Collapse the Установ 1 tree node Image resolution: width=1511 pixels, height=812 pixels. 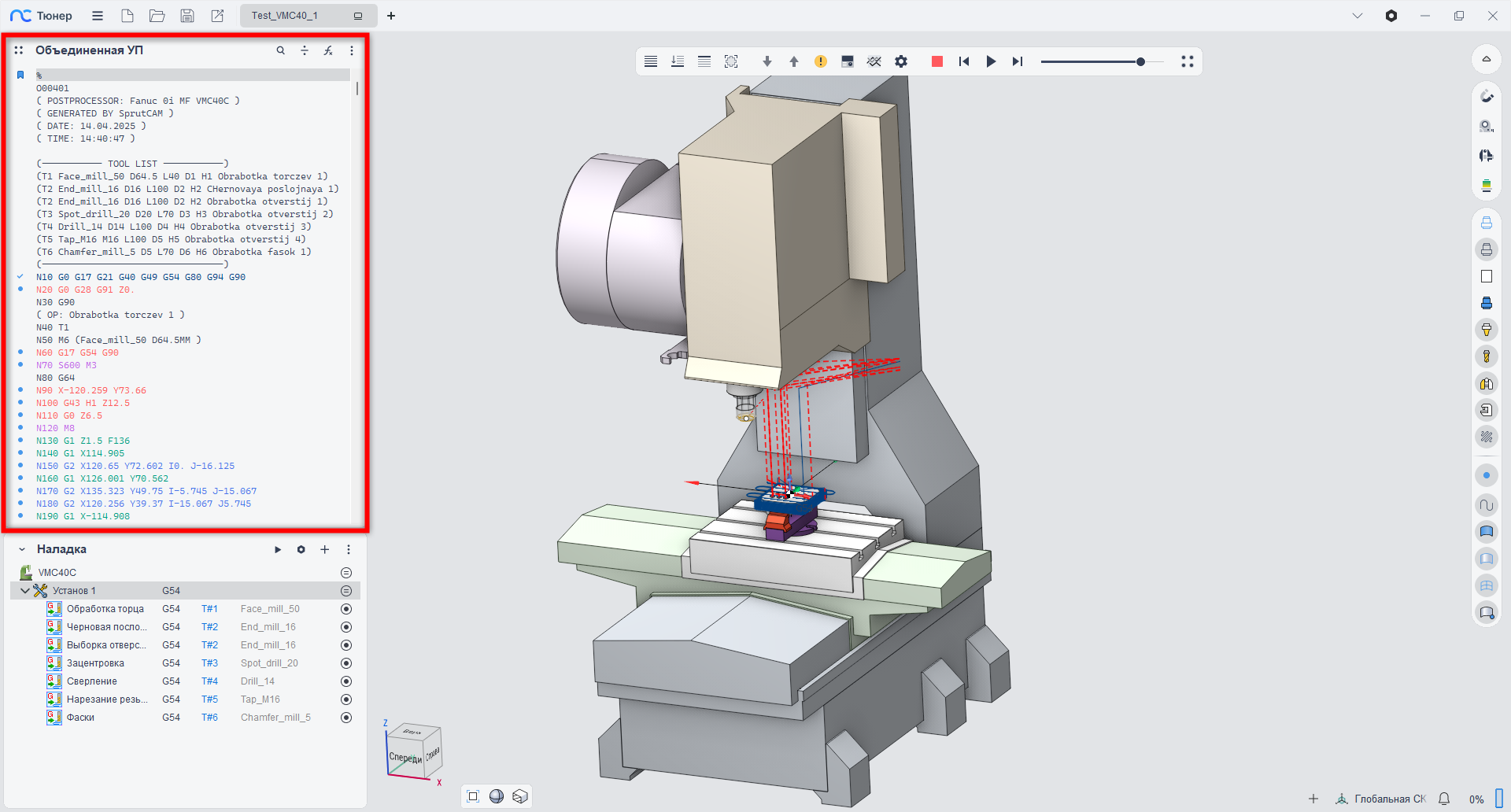click(25, 591)
